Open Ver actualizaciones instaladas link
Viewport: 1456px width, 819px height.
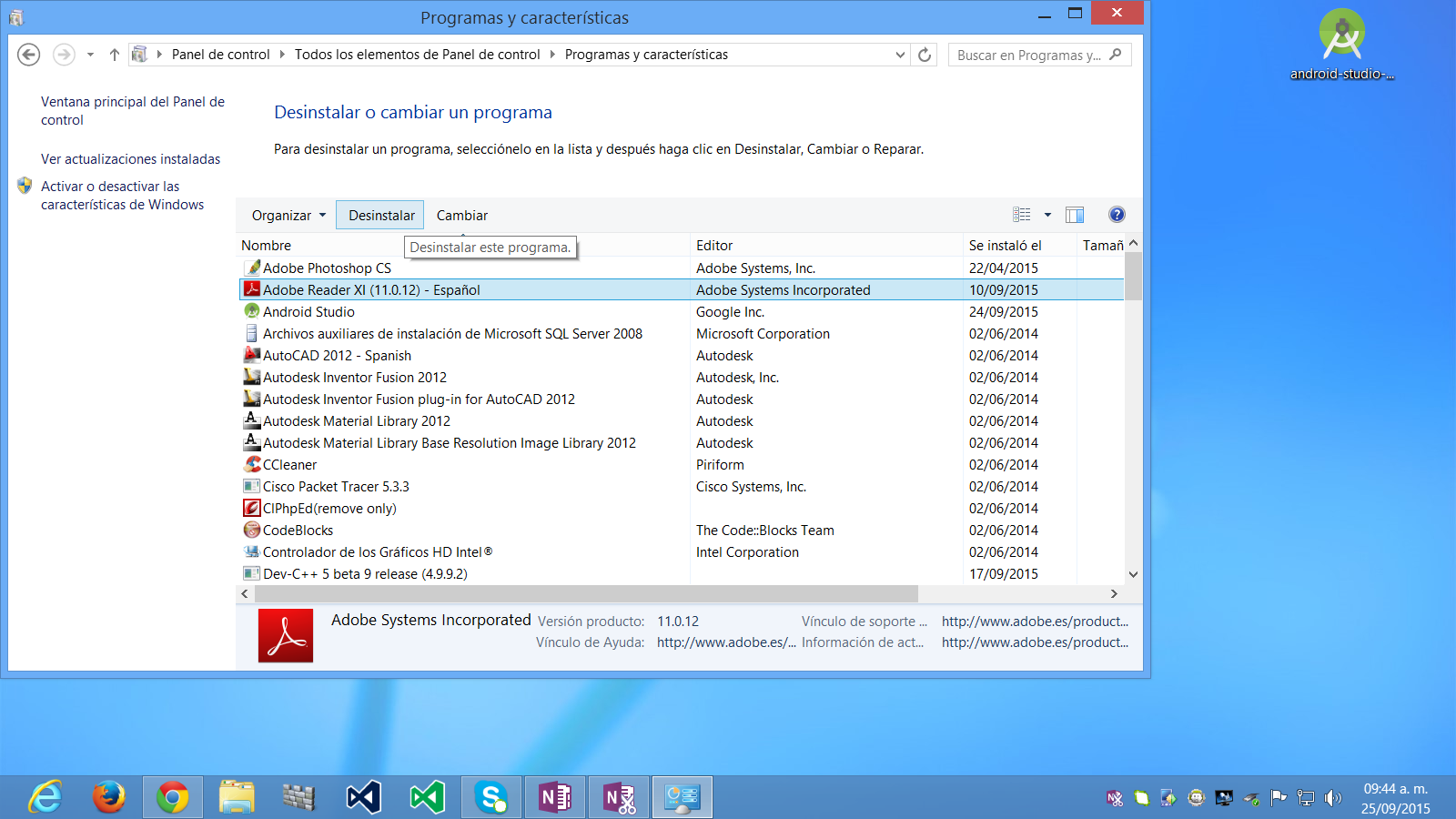pyautogui.click(x=131, y=159)
